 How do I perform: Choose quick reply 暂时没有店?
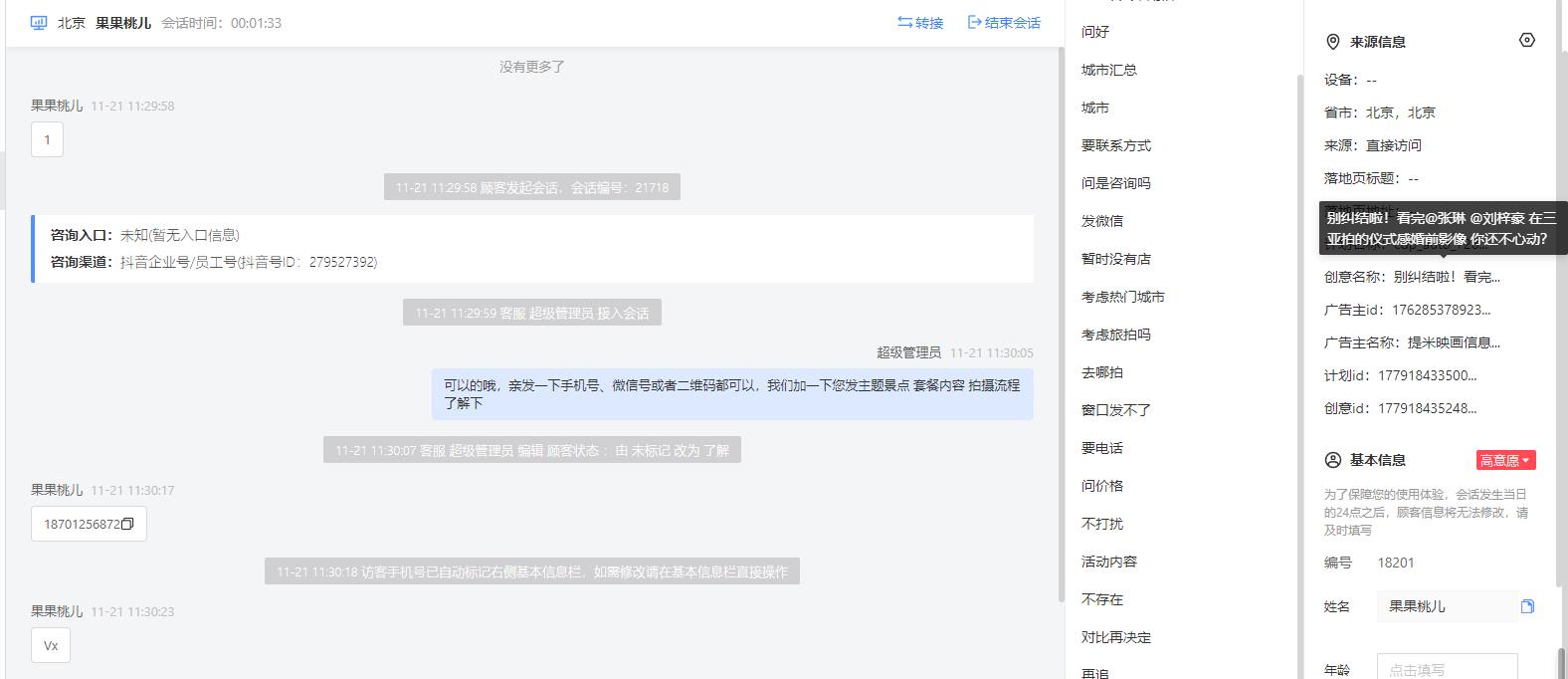coord(1116,259)
